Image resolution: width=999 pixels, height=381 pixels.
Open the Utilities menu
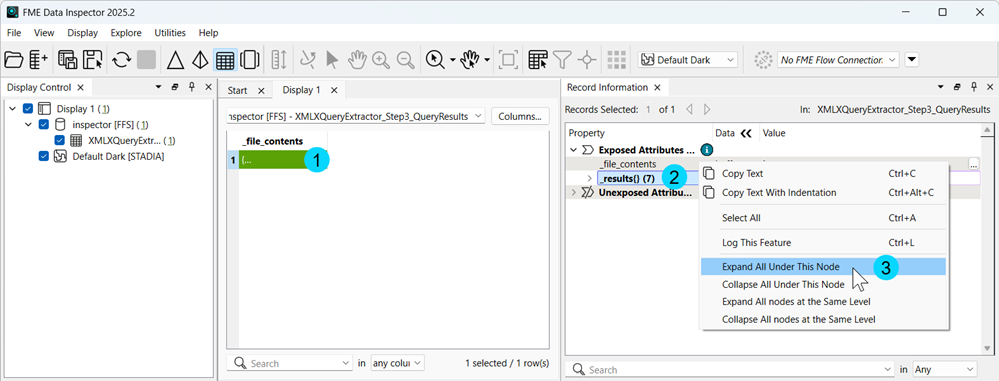tap(170, 32)
